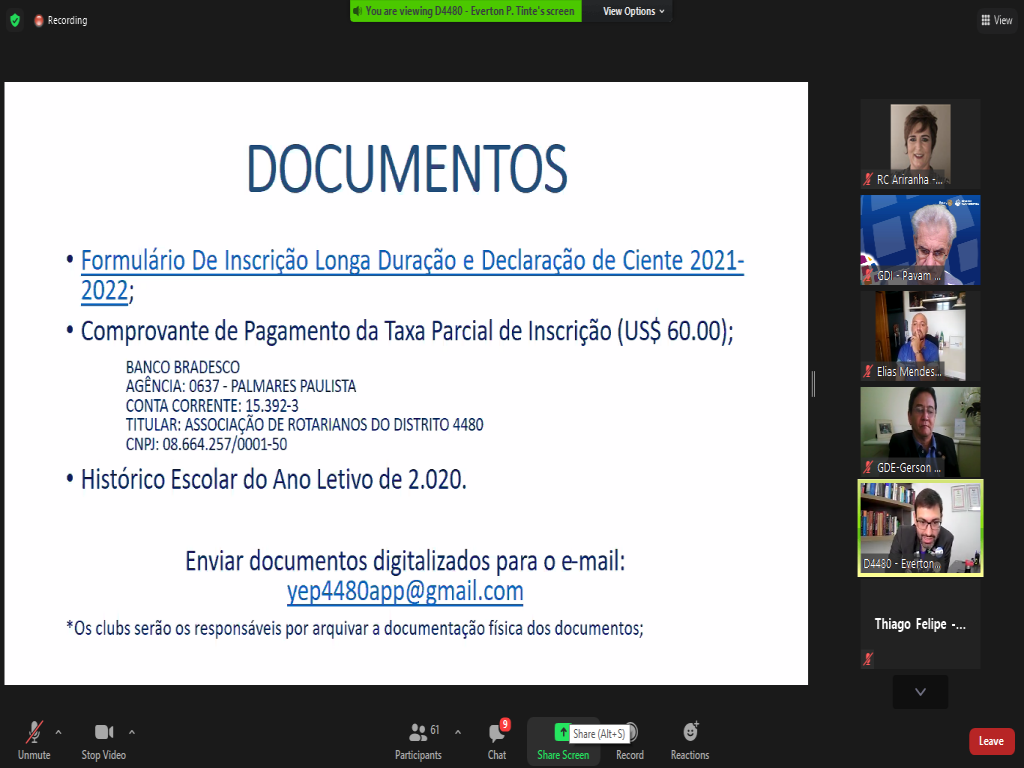Screen dimensions: 1024x768
Task: Switch layout with the View icon
Action: point(996,20)
